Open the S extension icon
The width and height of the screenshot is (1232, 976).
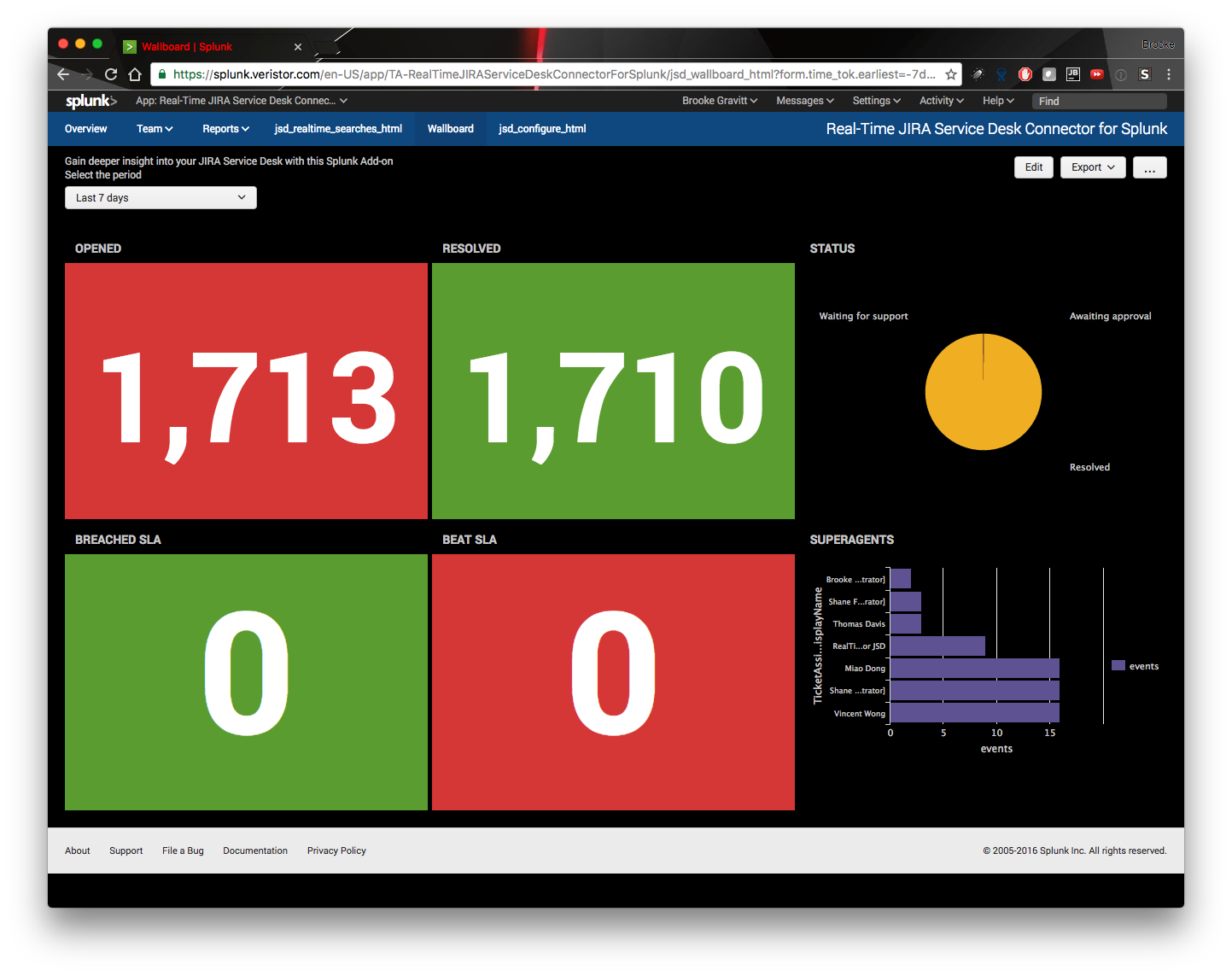point(1145,74)
